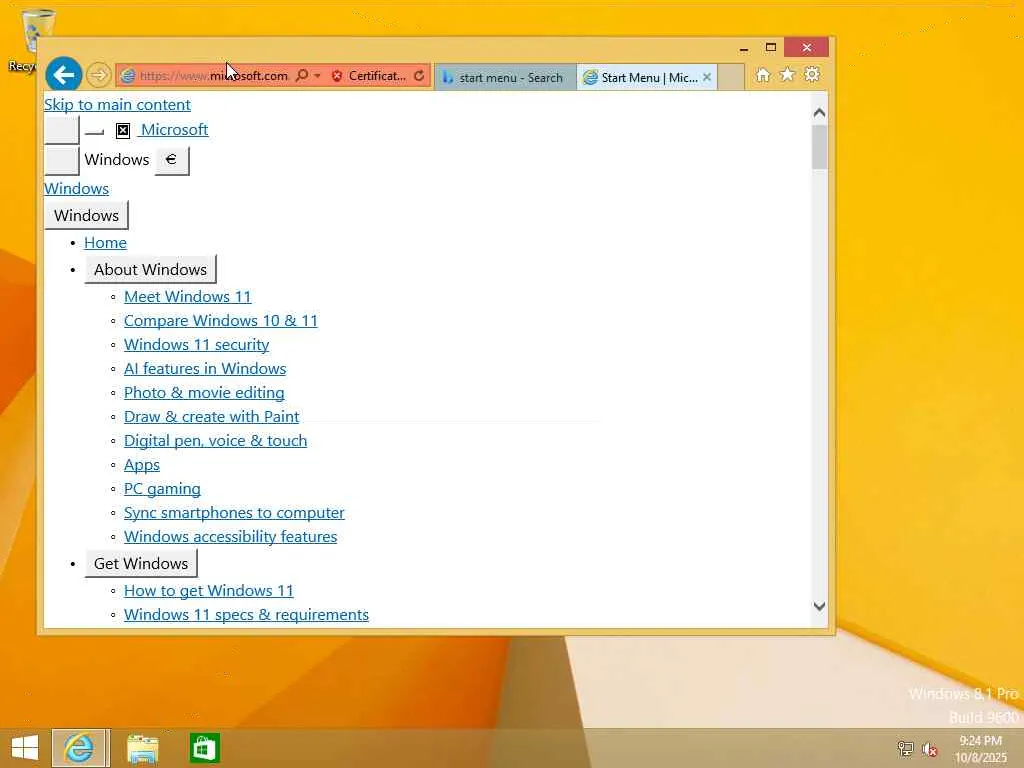The width and height of the screenshot is (1024, 768).
Task: Open the 'PC gaming' link
Action: (162, 489)
